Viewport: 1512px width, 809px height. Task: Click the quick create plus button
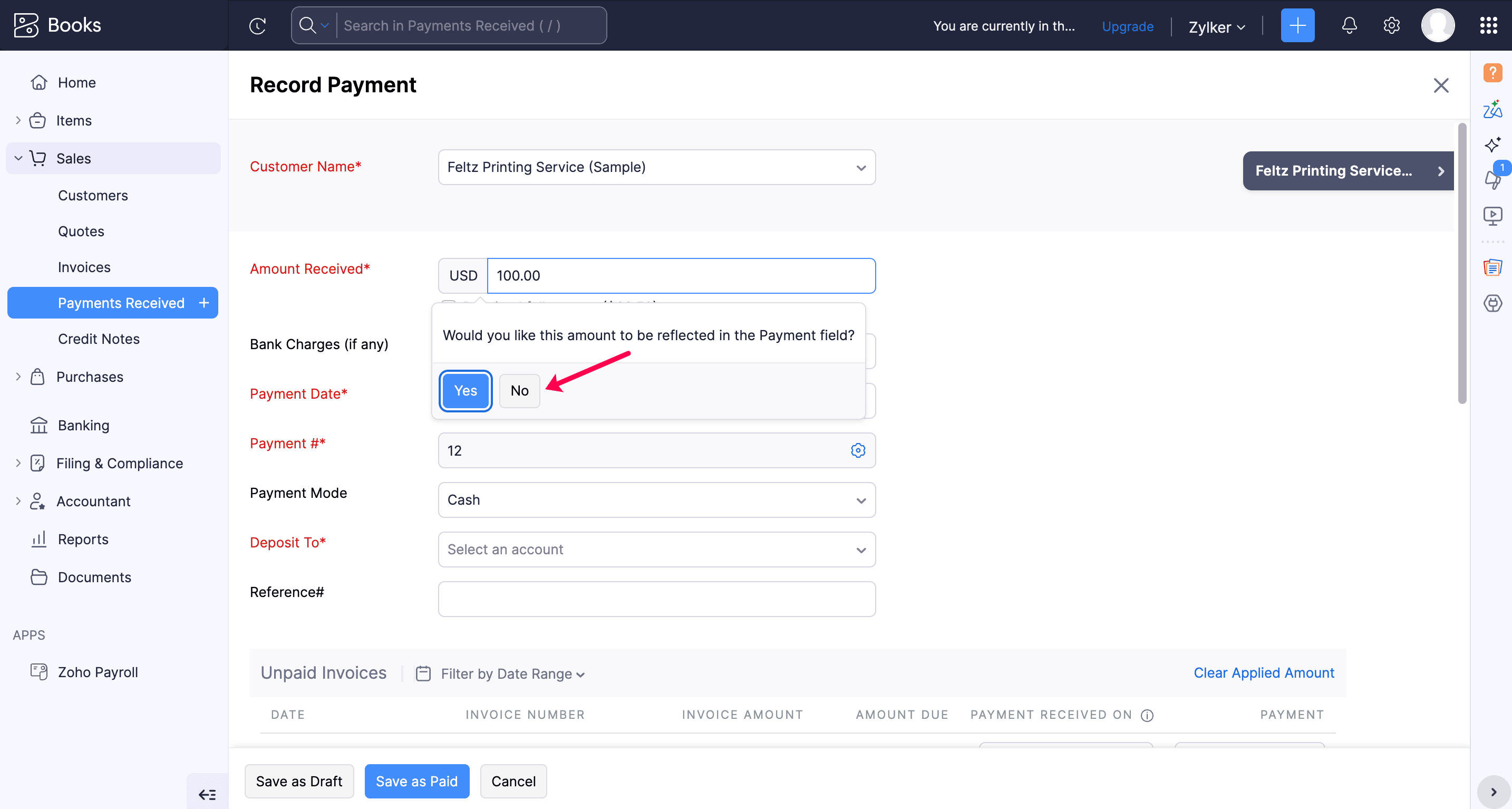click(1297, 26)
